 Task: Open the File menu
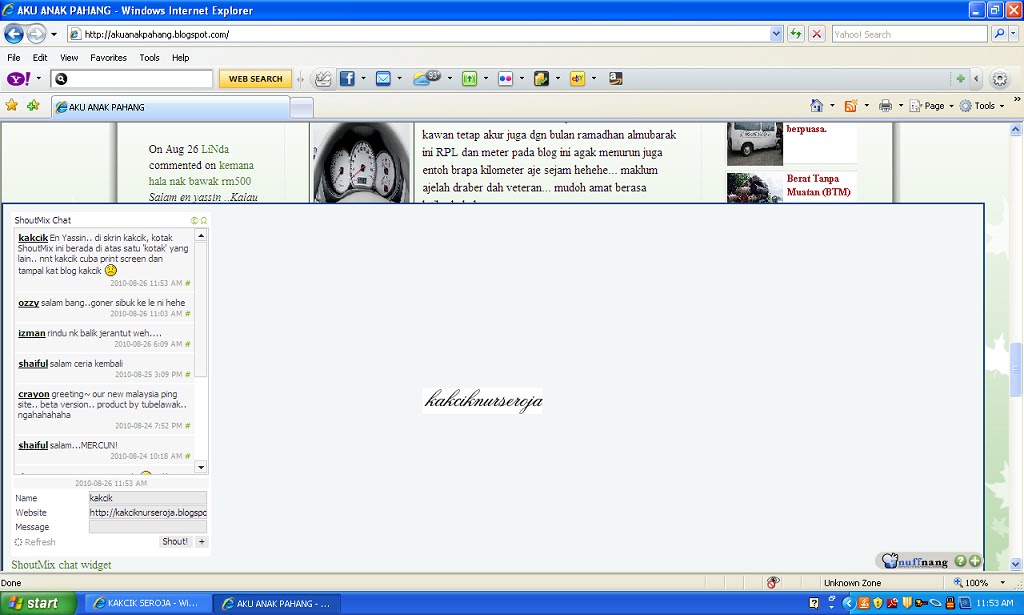[14, 57]
